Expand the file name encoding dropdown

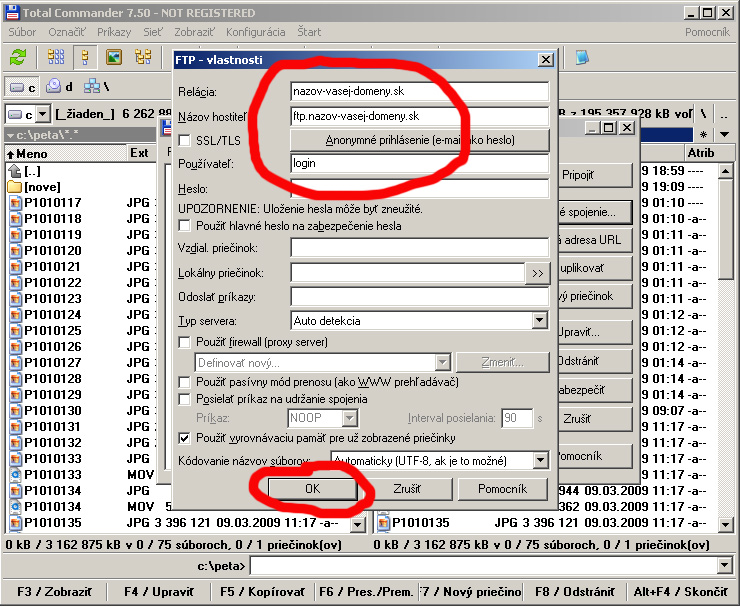click(x=540, y=460)
